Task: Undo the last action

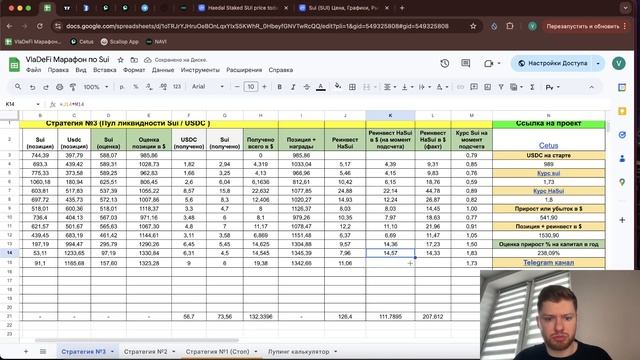Action: coord(32,87)
